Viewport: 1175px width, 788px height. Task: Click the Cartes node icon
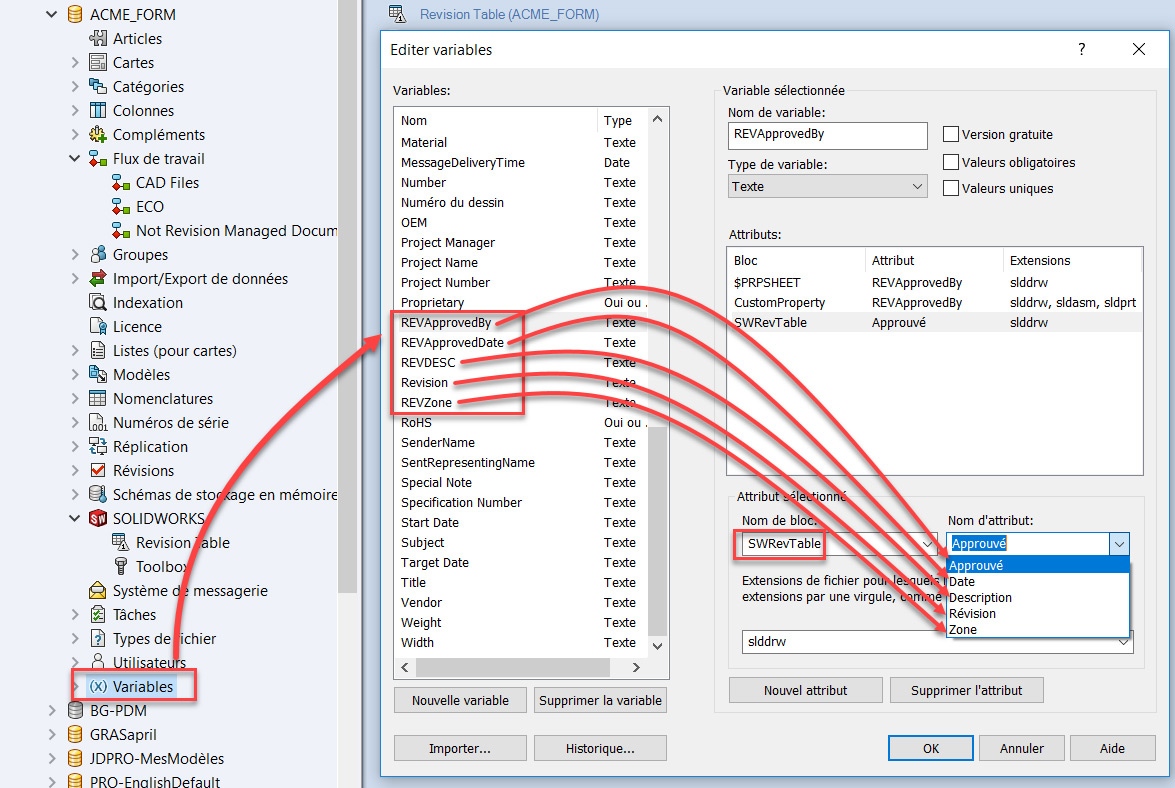click(98, 62)
